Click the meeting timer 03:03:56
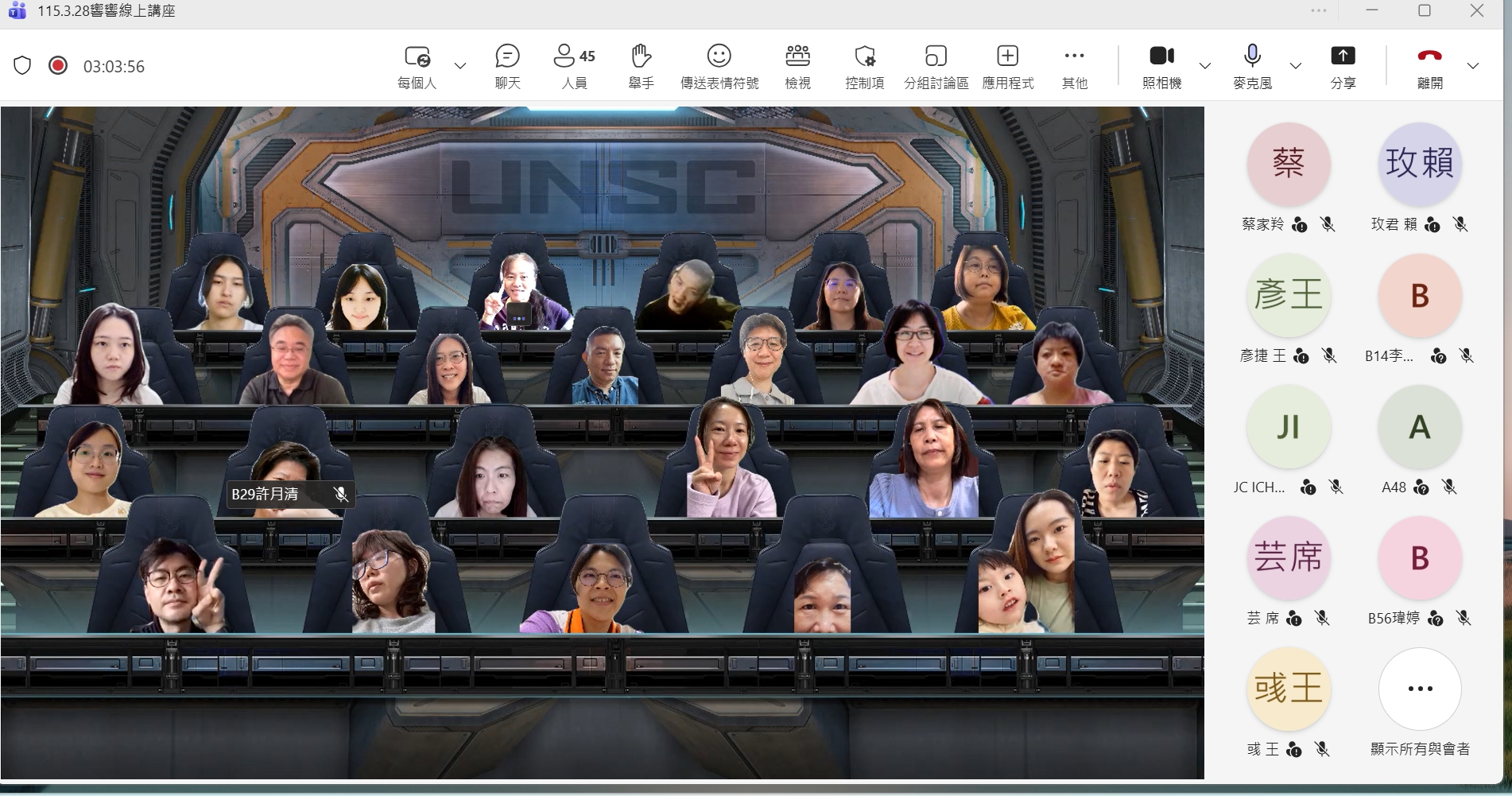The image size is (1512, 796). coord(114,67)
